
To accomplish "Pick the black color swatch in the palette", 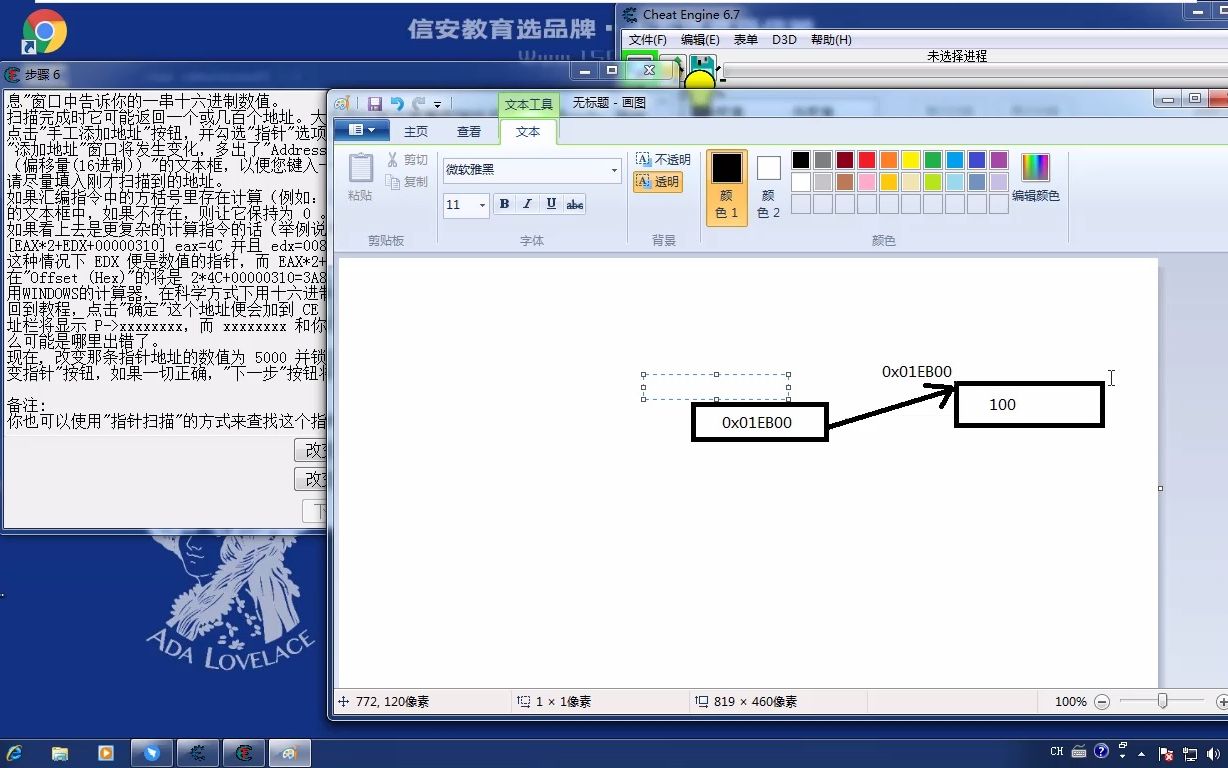I will [x=799, y=159].
